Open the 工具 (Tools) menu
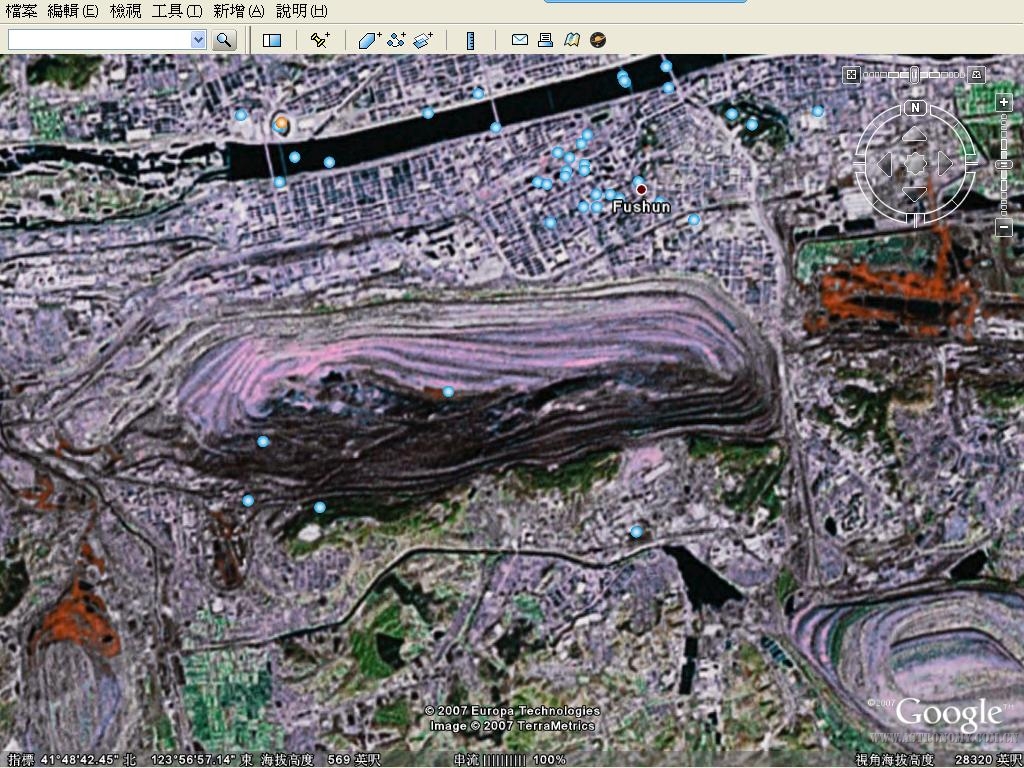This screenshot has width=1024, height=768. [x=176, y=11]
